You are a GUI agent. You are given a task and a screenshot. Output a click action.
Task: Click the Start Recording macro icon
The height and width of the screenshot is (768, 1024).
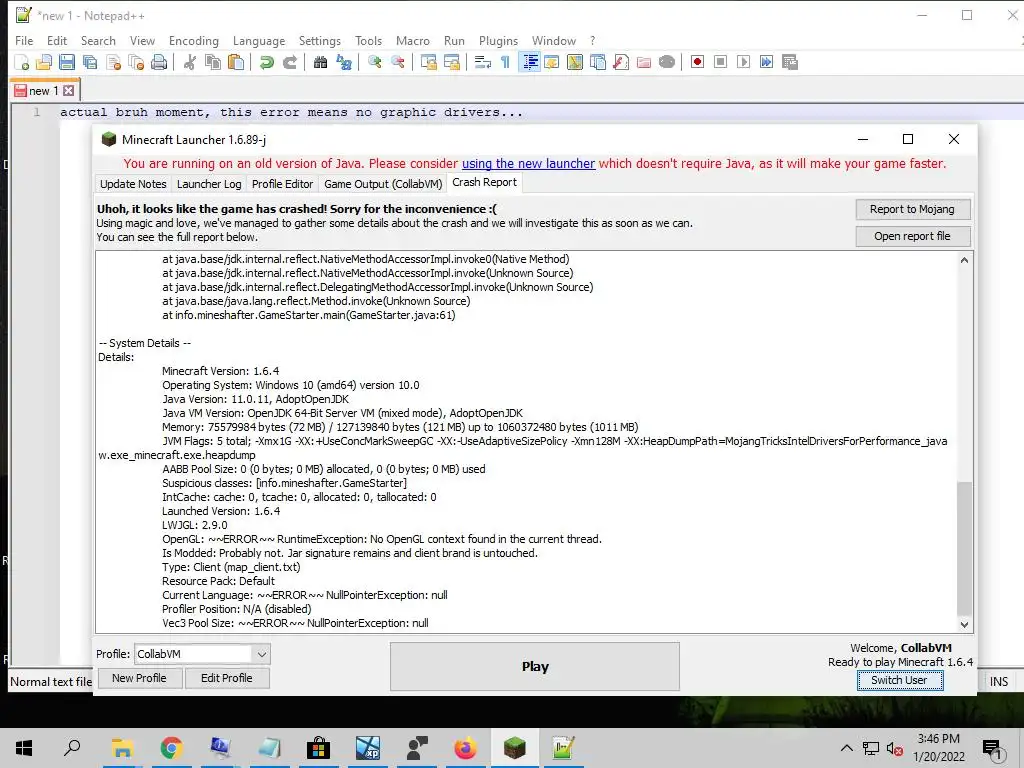(697, 62)
